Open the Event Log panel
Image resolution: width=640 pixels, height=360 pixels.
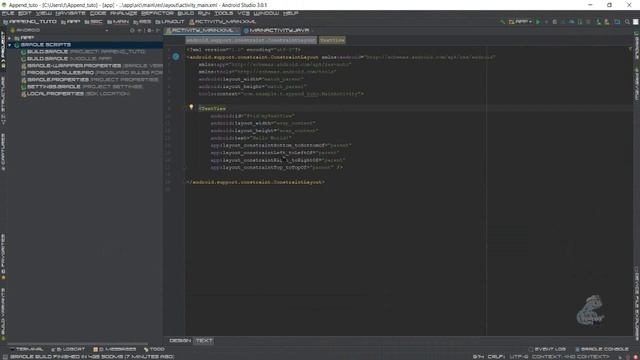click(x=547, y=349)
